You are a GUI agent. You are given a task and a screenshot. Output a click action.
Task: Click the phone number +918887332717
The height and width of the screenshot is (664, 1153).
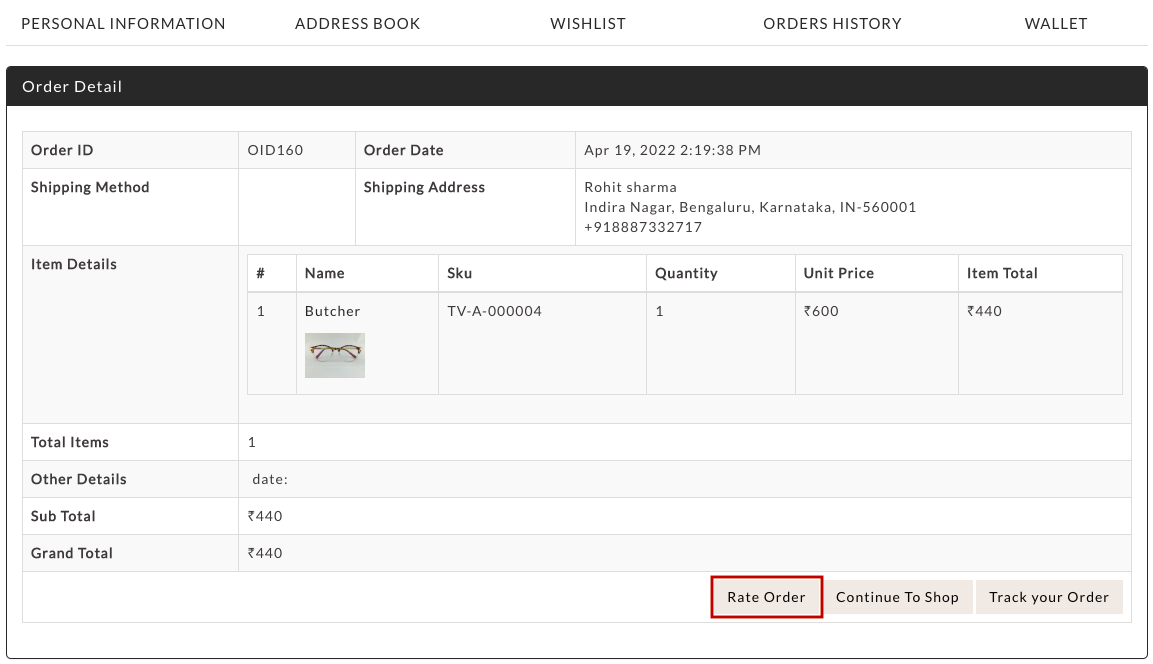point(643,227)
